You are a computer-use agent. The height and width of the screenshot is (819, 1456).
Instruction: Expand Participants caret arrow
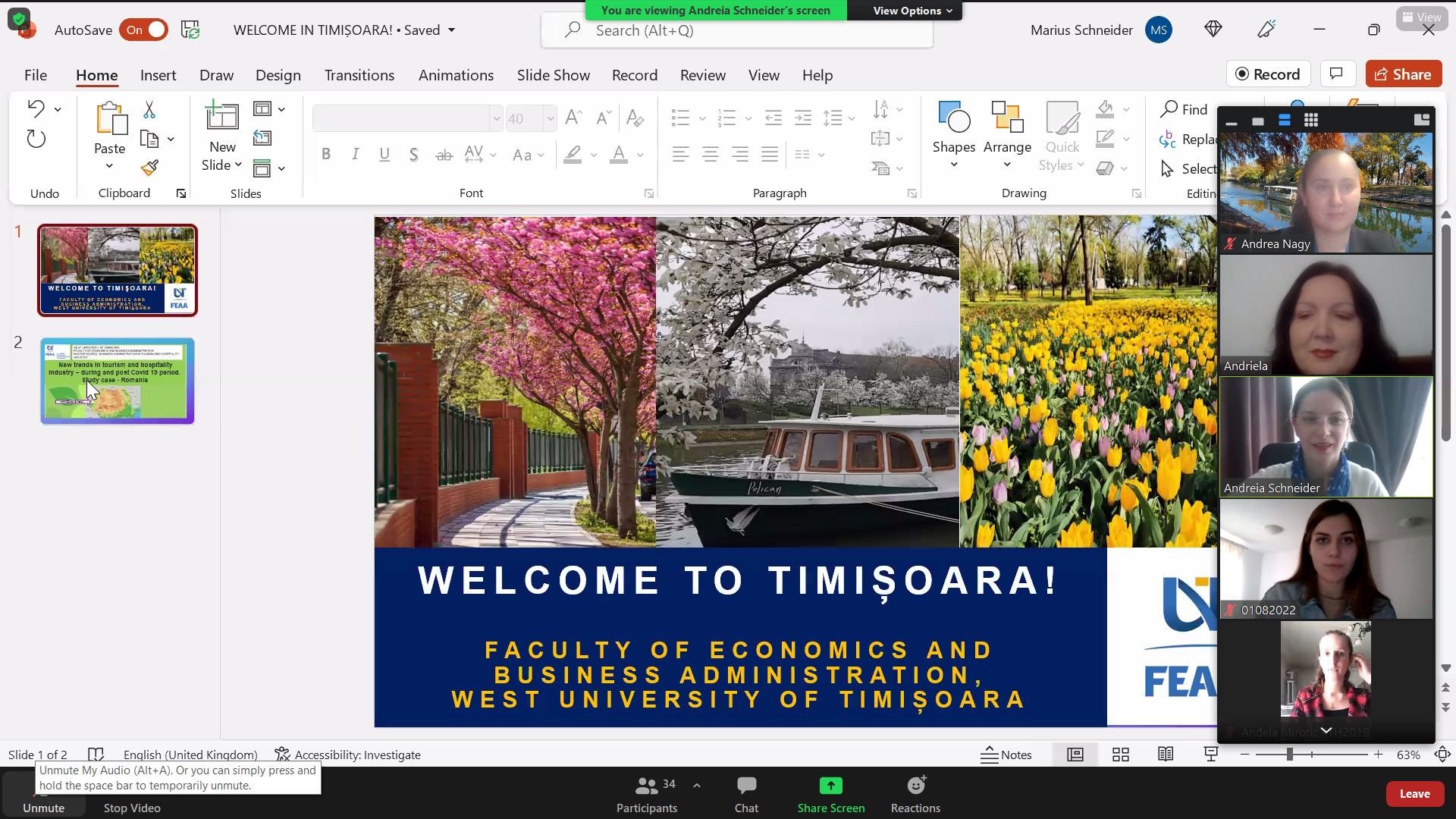pyautogui.click(x=697, y=786)
